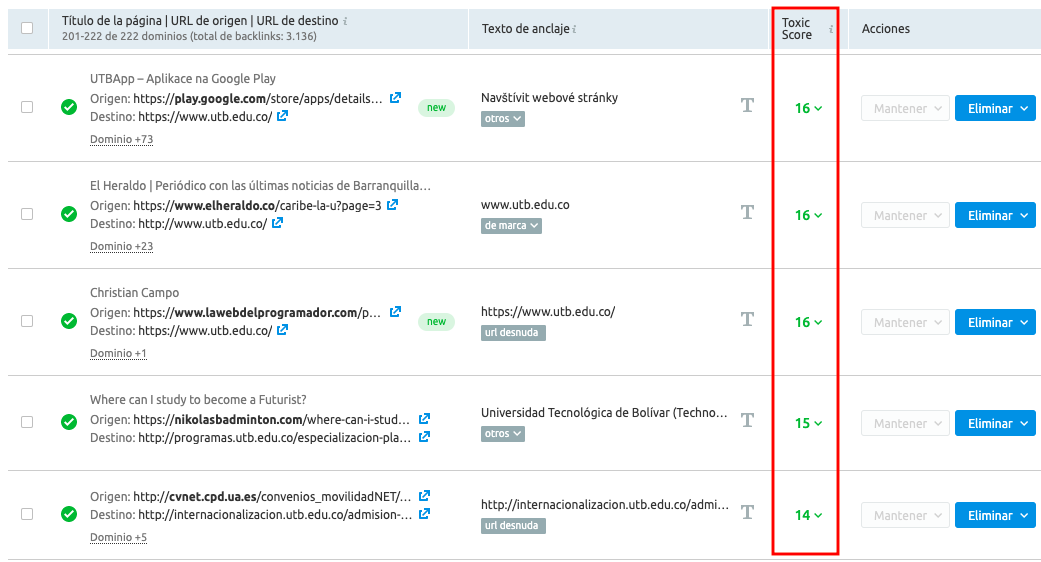This screenshot has width=1041, height=562.
Task: Select checkbox for UTBApp Google Play row
Action: coord(27,107)
